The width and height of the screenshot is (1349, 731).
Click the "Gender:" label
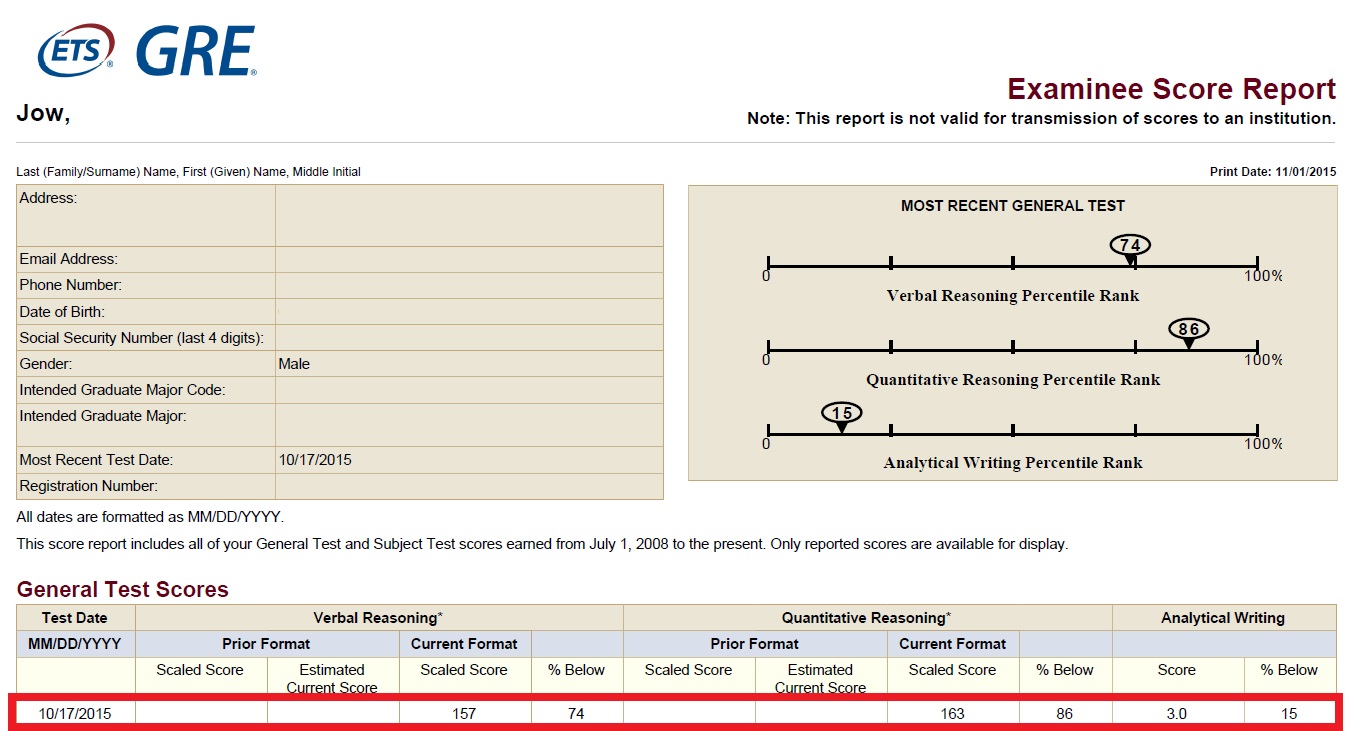coord(46,364)
